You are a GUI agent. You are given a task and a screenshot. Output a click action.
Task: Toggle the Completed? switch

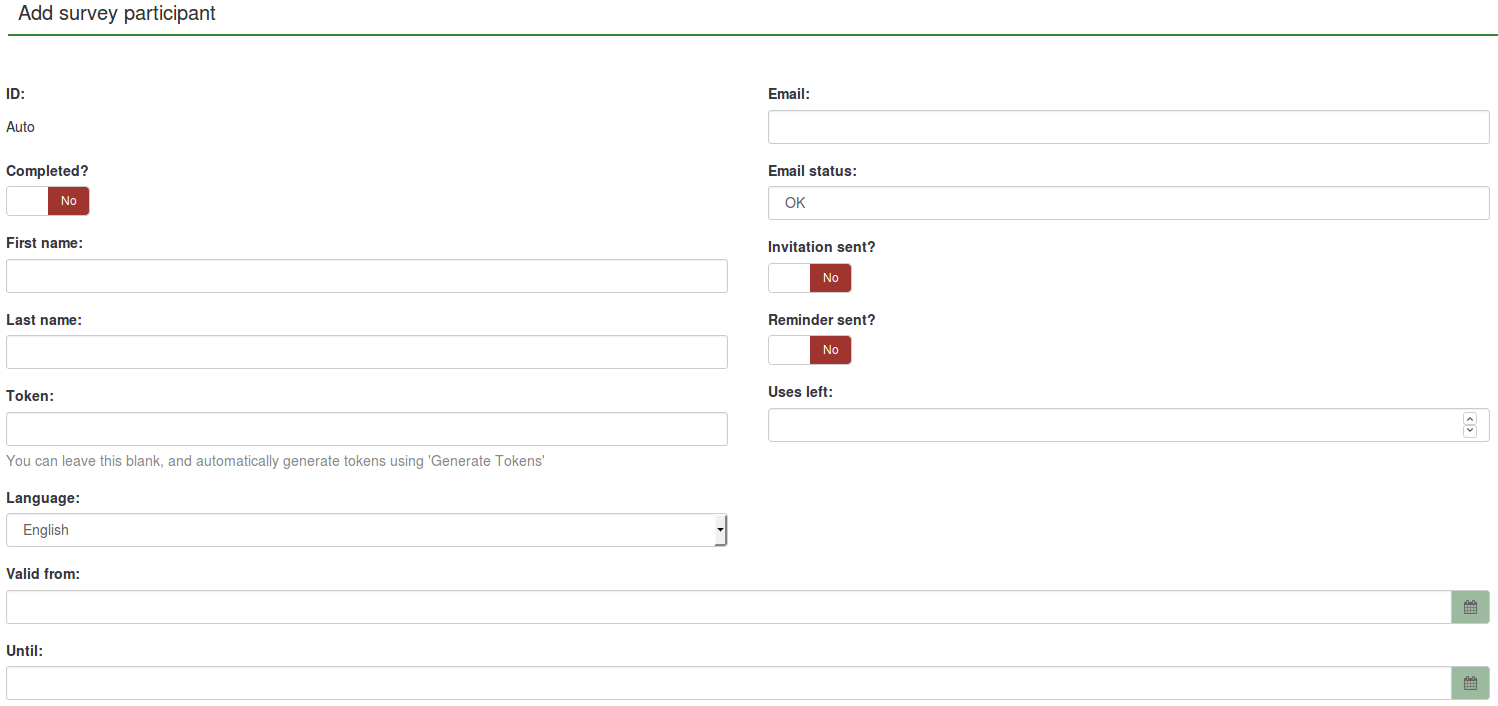pyautogui.click(x=68, y=201)
